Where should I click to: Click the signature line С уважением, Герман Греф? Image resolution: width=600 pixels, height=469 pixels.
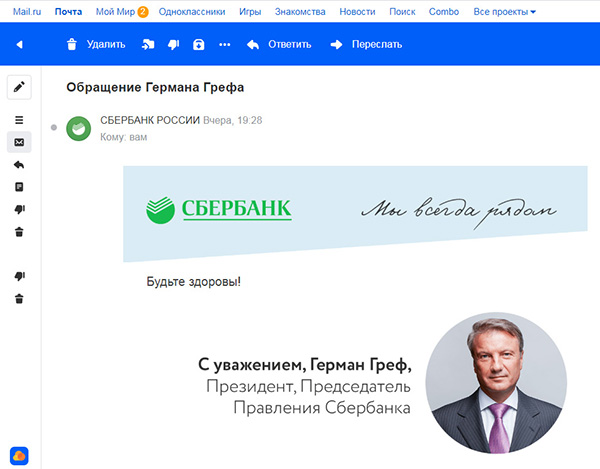(x=305, y=365)
